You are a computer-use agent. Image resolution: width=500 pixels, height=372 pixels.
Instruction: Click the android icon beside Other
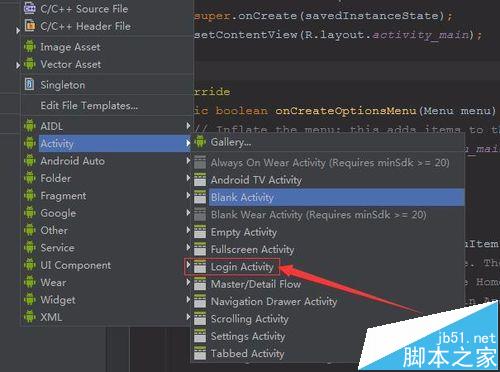30,230
